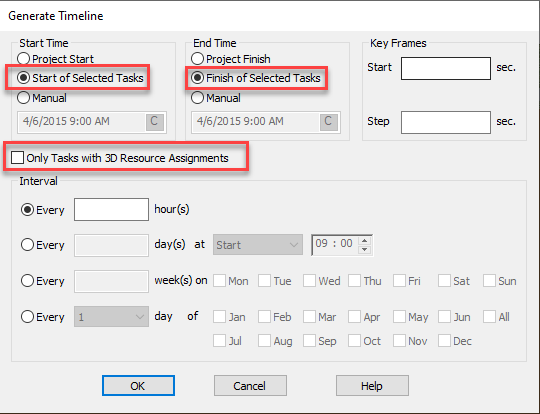Viewport: 540px width, 414px height.
Task: Click the OK button
Action: point(138,385)
